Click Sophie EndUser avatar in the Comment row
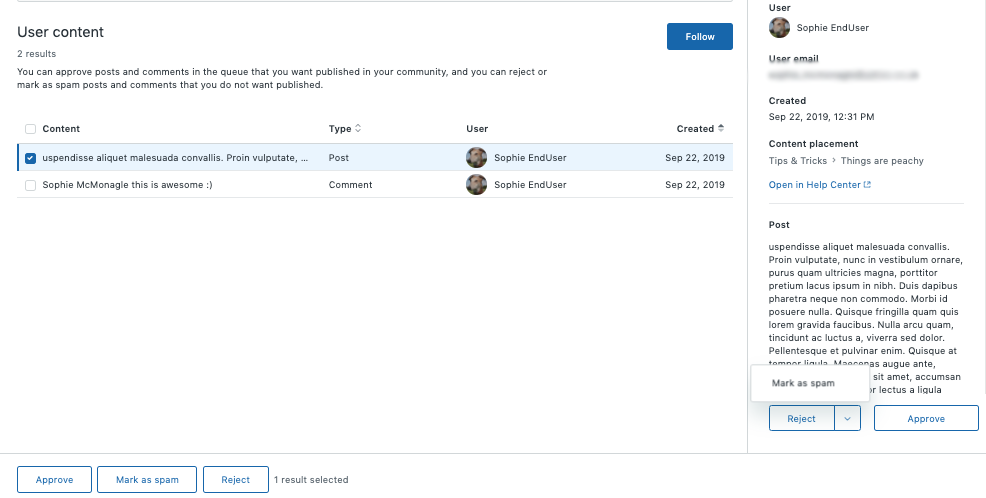 tap(476, 185)
